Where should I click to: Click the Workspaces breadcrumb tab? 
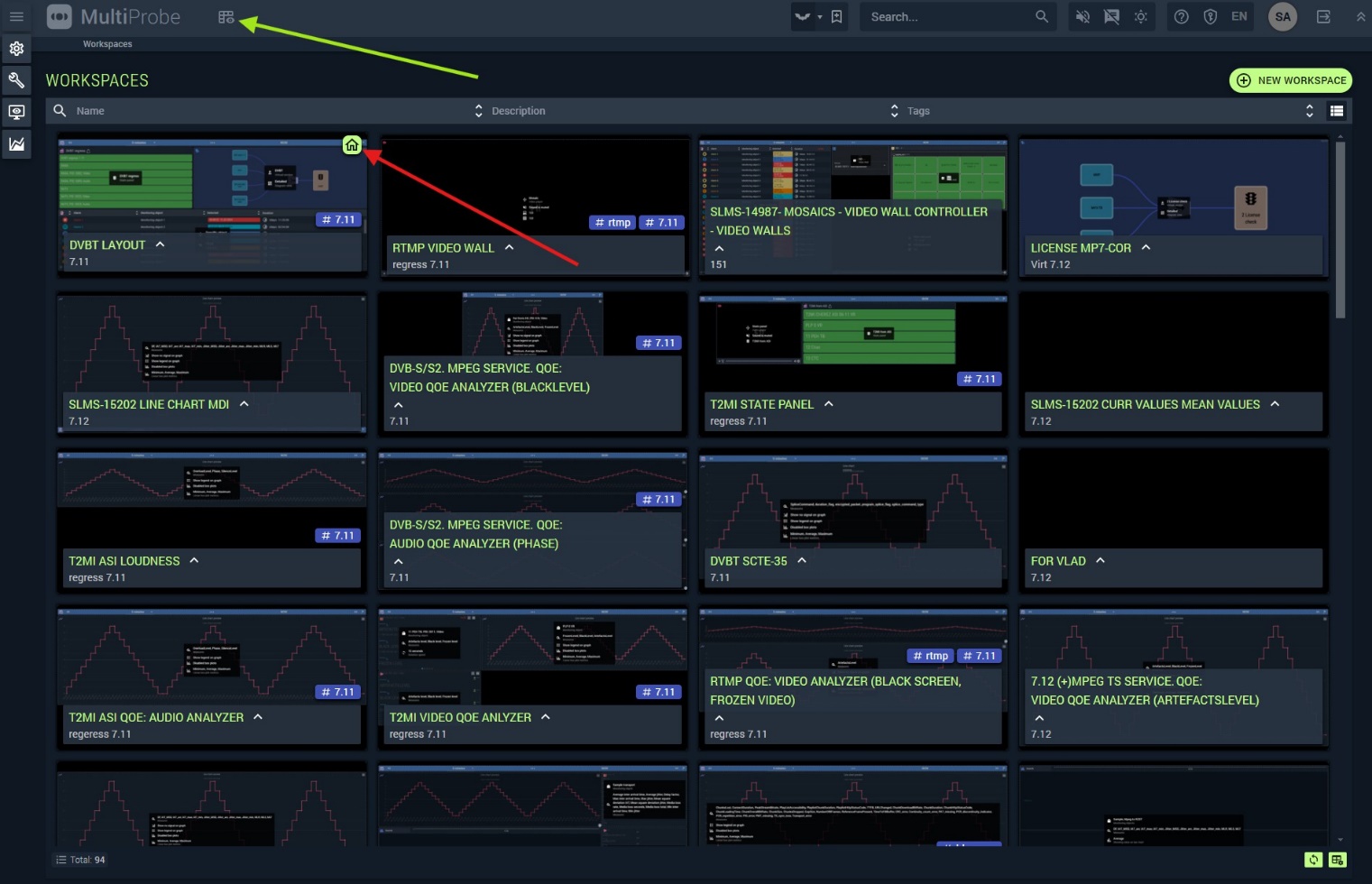[x=107, y=44]
